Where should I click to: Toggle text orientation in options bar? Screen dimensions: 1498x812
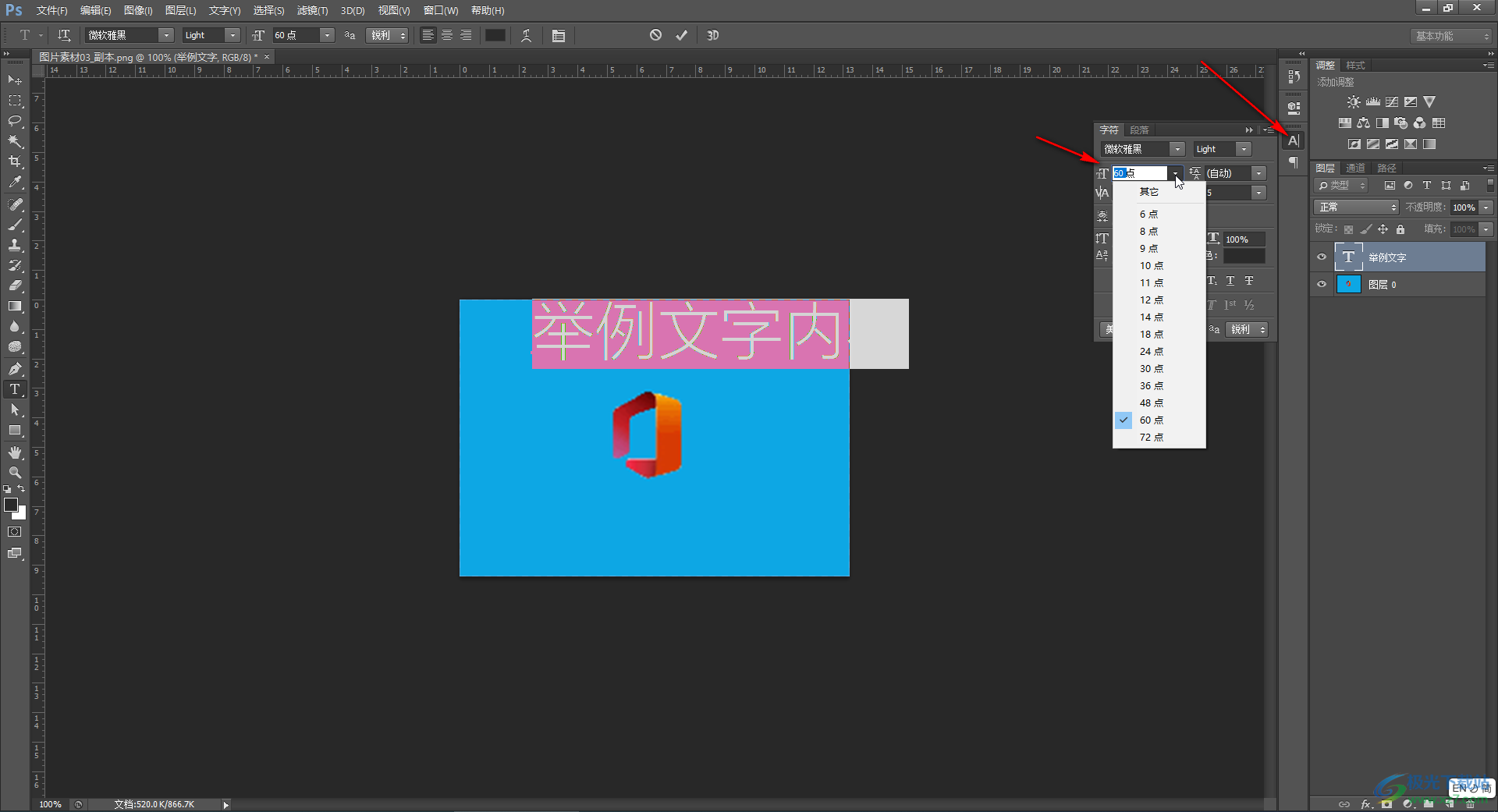pos(64,35)
